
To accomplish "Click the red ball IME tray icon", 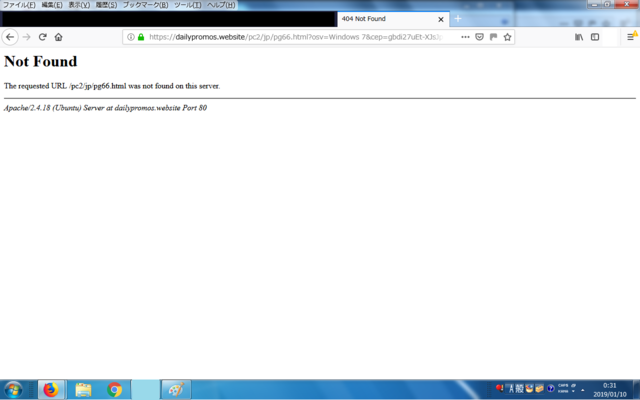I will [x=499, y=388].
